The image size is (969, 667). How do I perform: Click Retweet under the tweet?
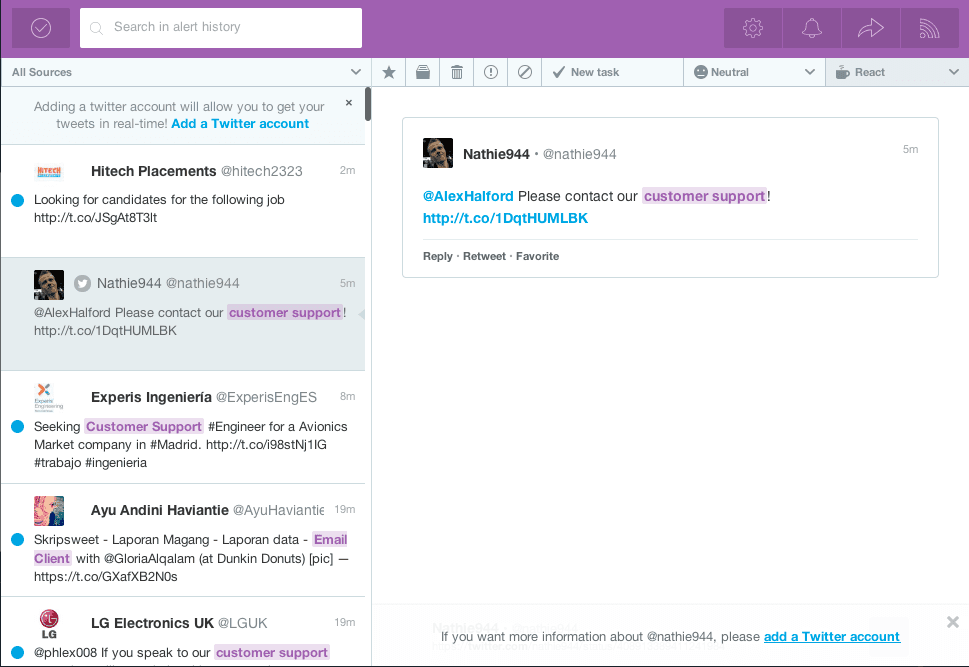coord(484,256)
